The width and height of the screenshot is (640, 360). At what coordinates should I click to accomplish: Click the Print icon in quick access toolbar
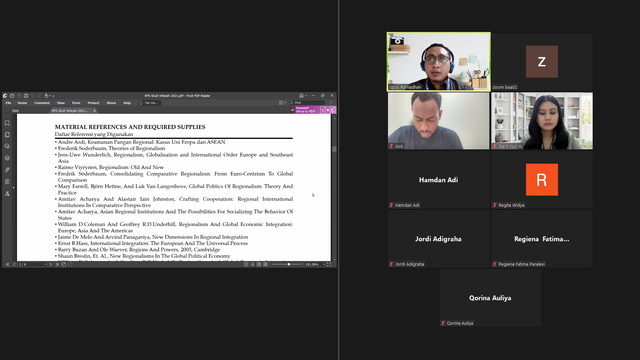(26, 96)
